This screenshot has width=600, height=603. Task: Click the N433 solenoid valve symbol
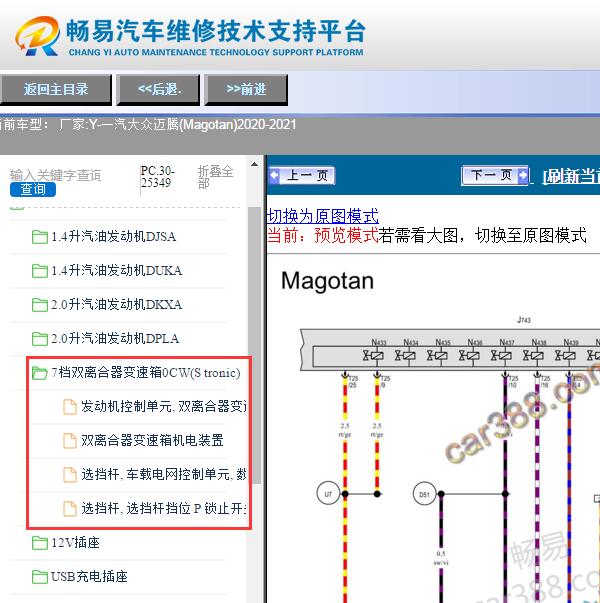373,356
